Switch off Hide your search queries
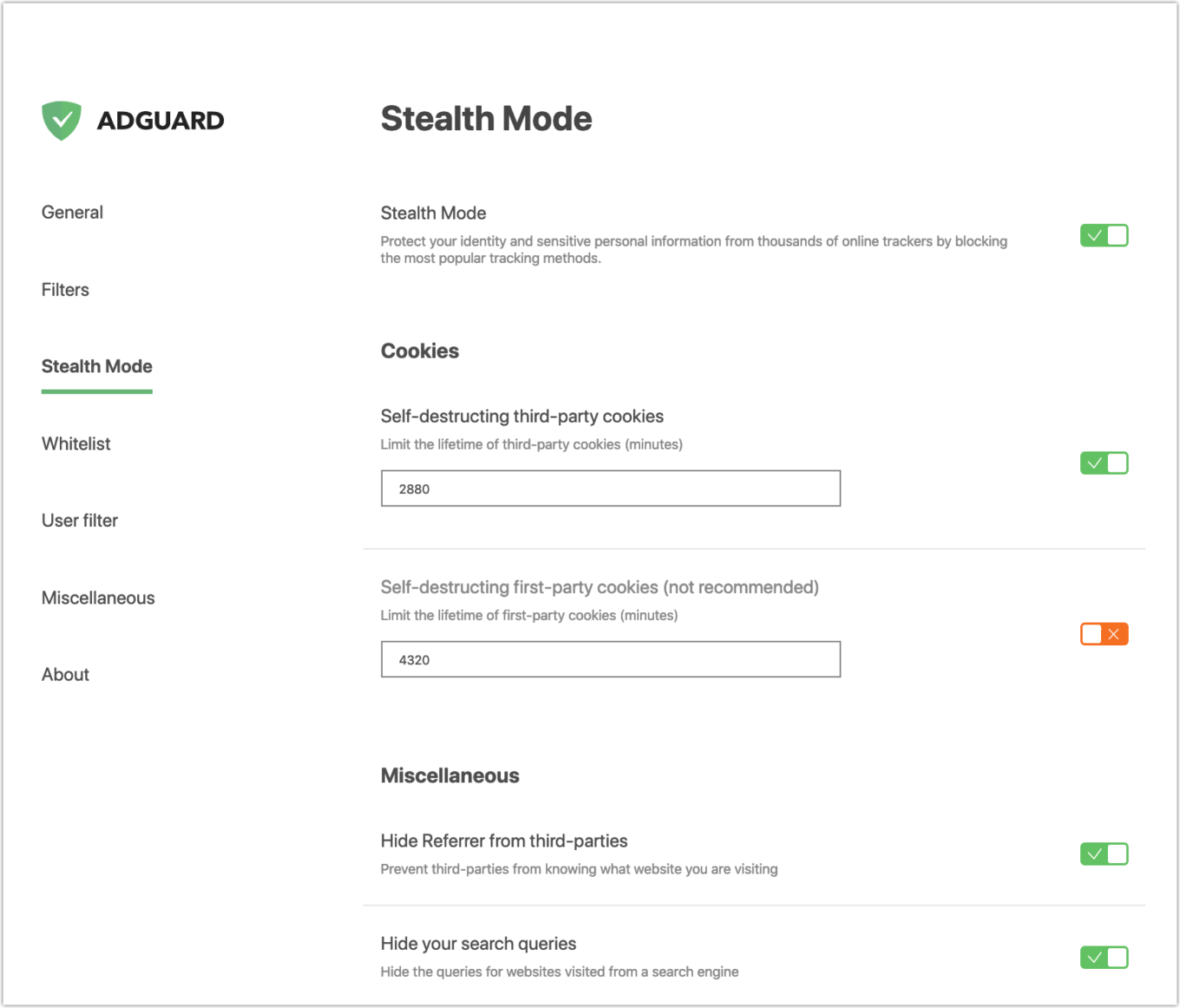The width and height of the screenshot is (1180, 1008). 1104,958
